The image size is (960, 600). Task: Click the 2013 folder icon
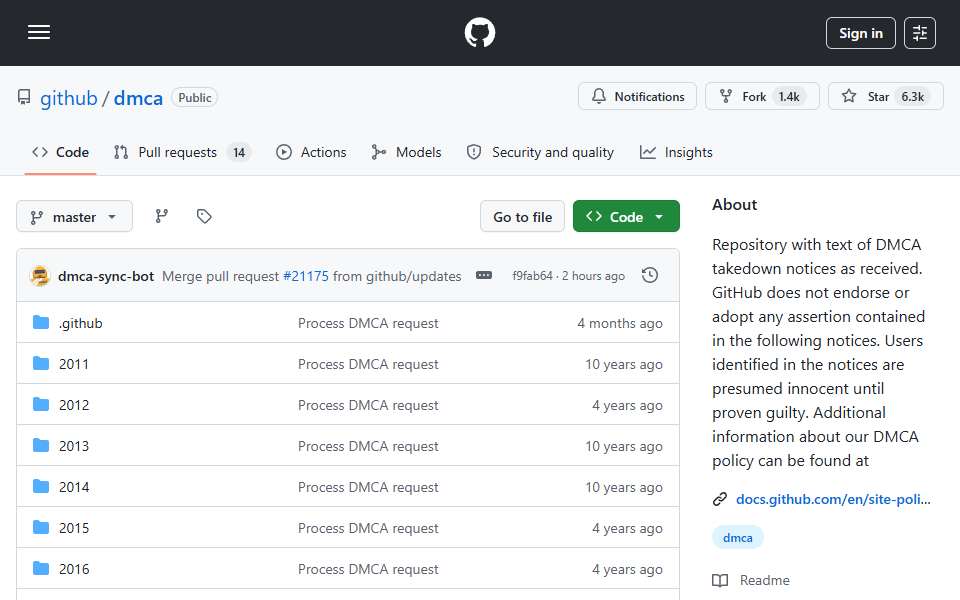(x=40, y=446)
